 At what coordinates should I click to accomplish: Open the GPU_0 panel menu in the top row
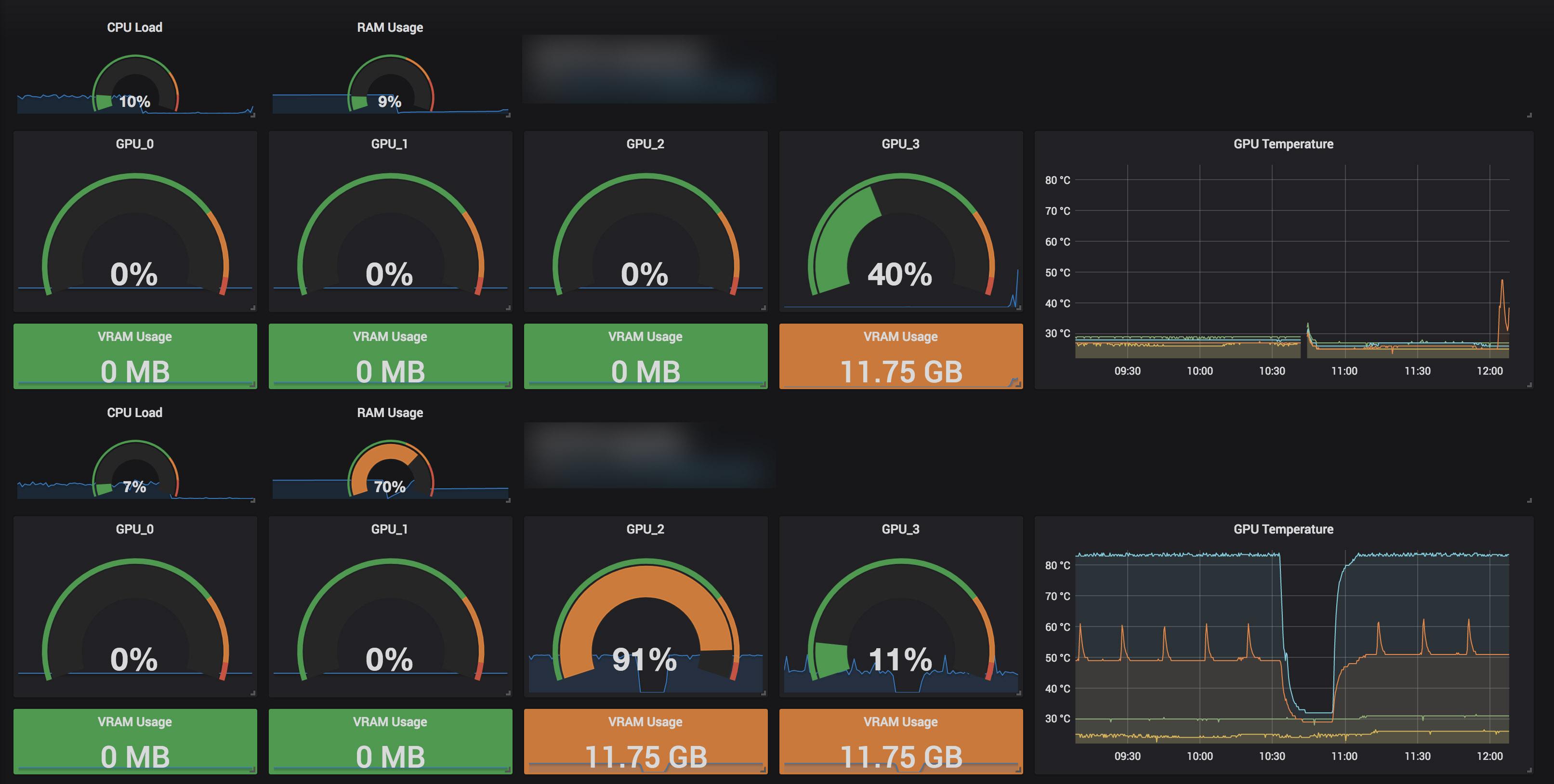(x=134, y=144)
